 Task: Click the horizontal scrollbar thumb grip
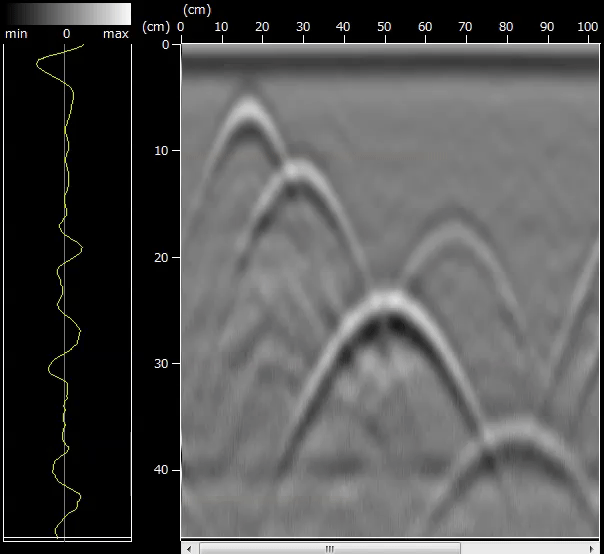(x=330, y=549)
